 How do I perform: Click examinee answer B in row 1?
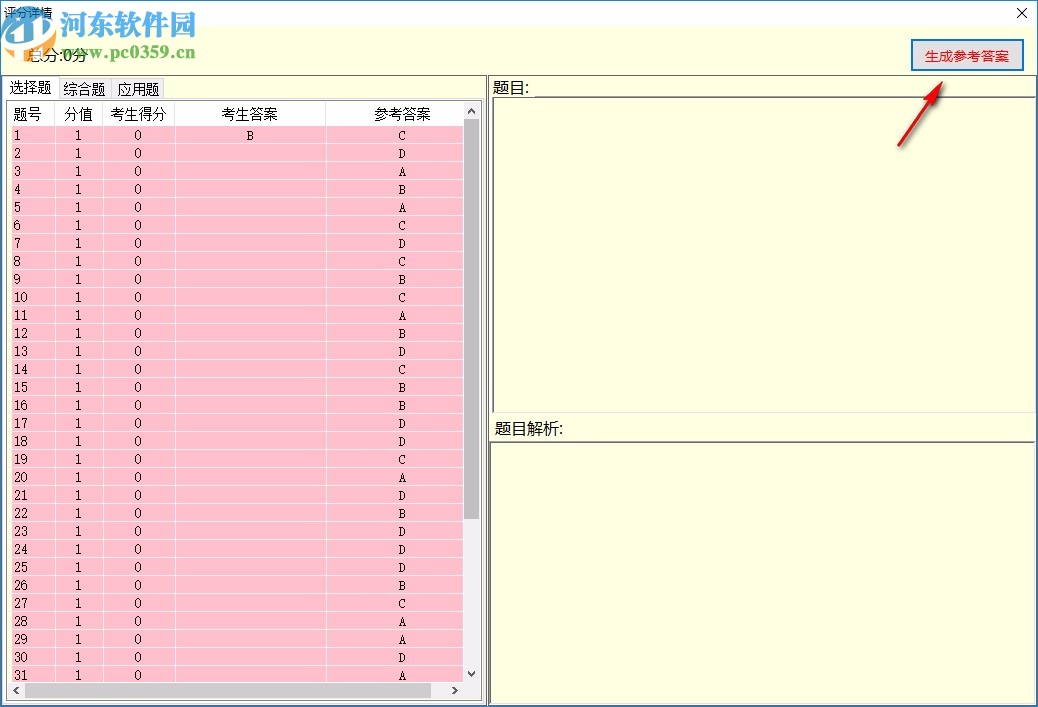coord(250,135)
